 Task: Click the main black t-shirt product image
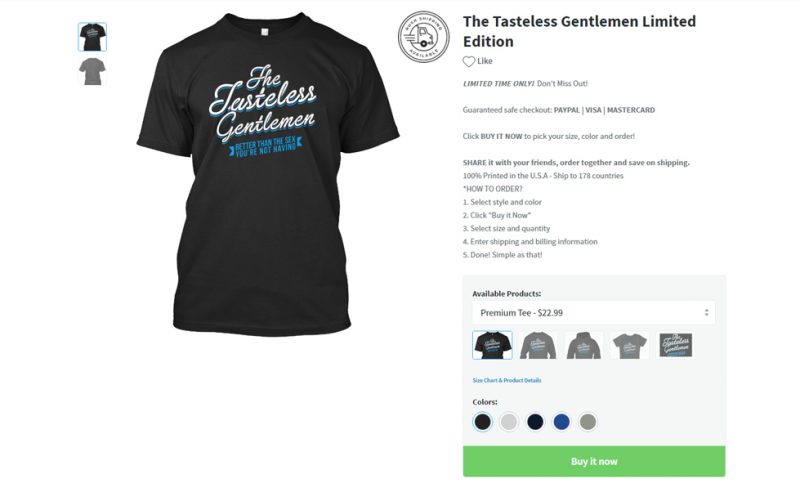[268, 174]
